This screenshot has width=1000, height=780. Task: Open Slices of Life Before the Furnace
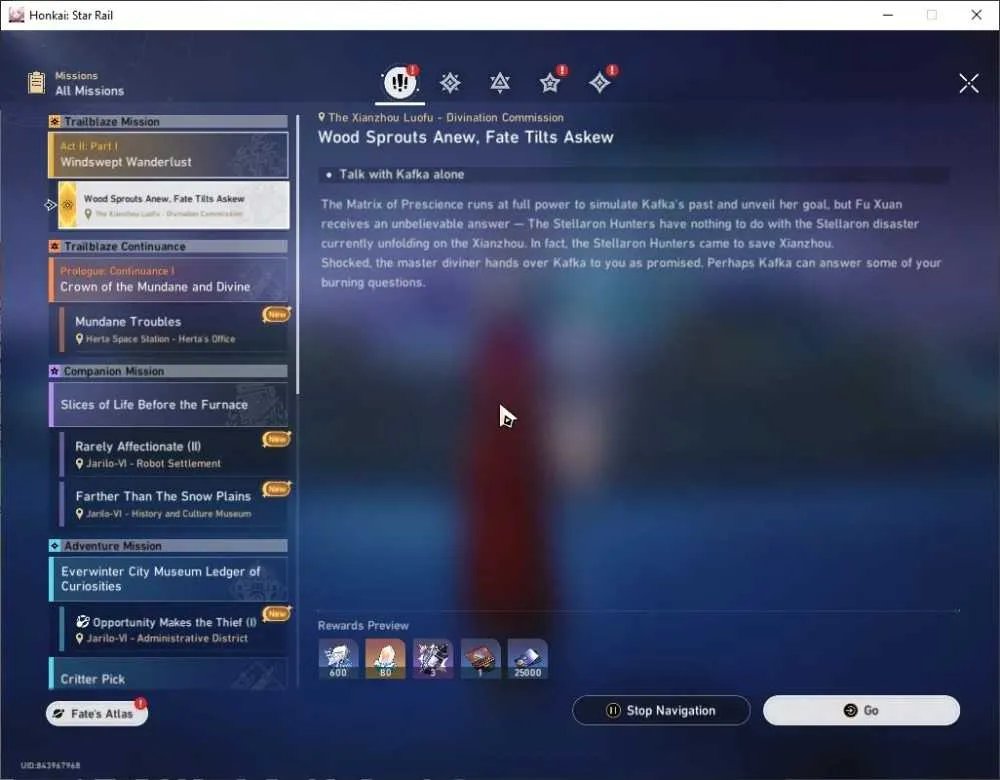pyautogui.click(x=168, y=404)
